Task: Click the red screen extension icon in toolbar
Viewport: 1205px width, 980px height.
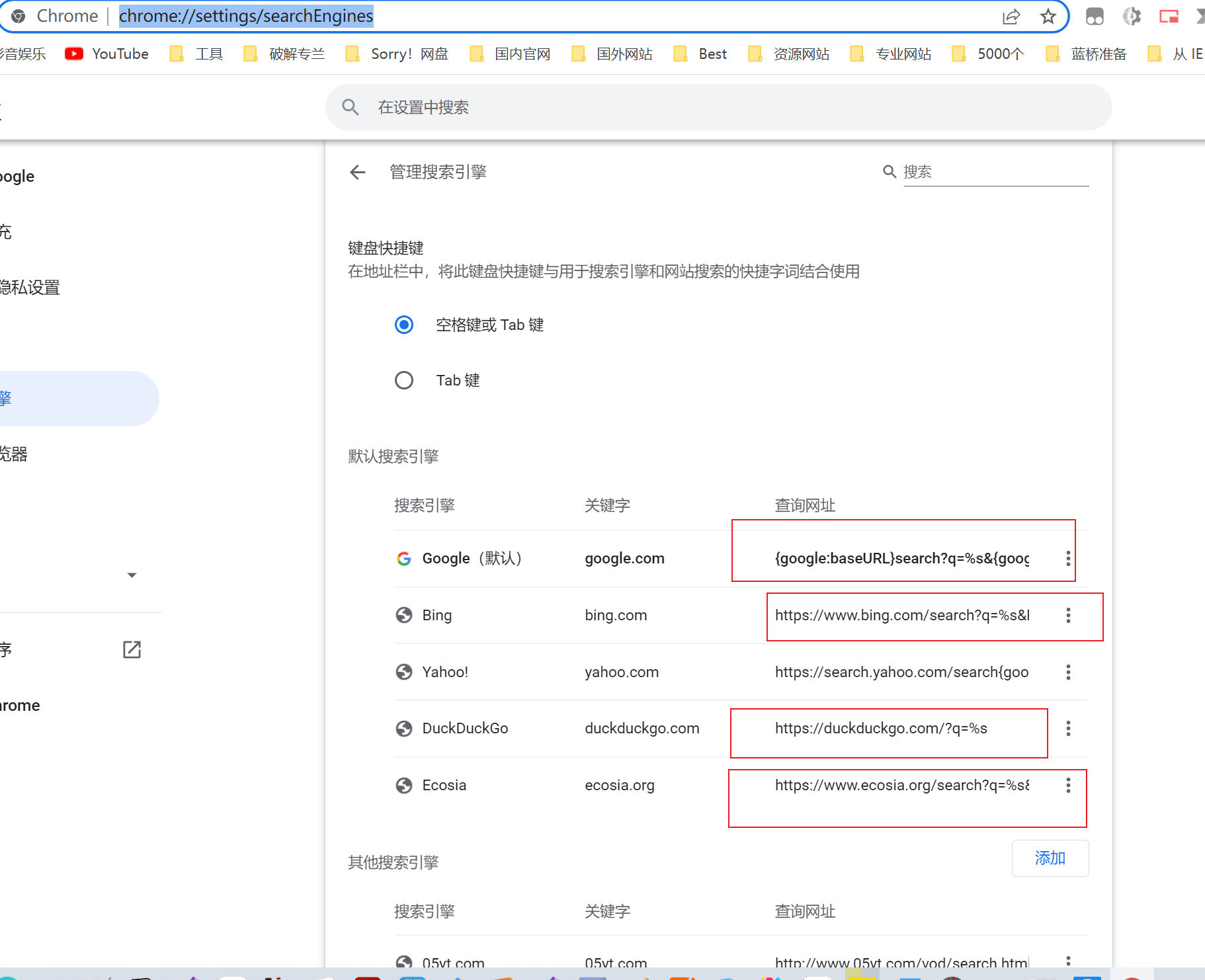Action: point(1169,17)
